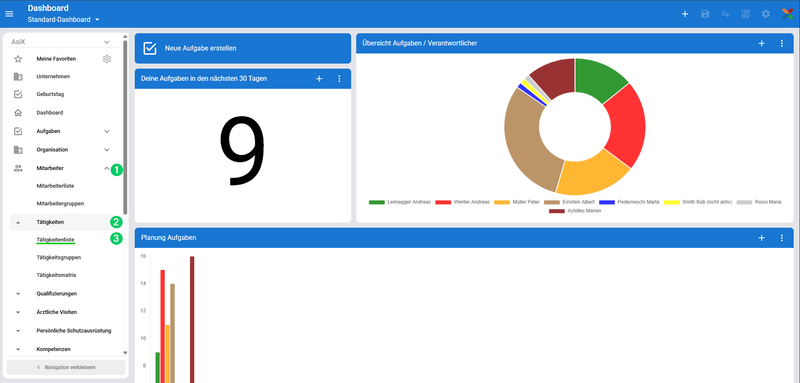This screenshot has height=383, width=800.
Task: Click the playlist-add icon in the header
Action: click(x=726, y=14)
